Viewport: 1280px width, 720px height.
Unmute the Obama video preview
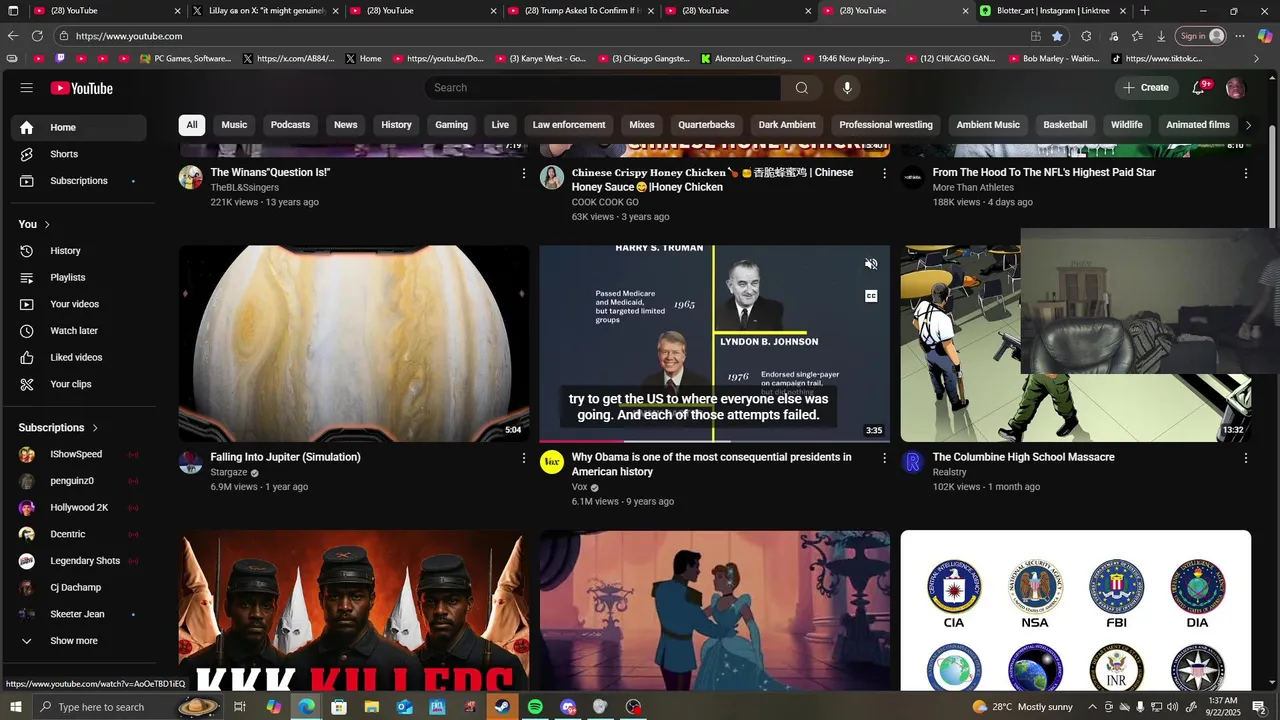coord(871,264)
